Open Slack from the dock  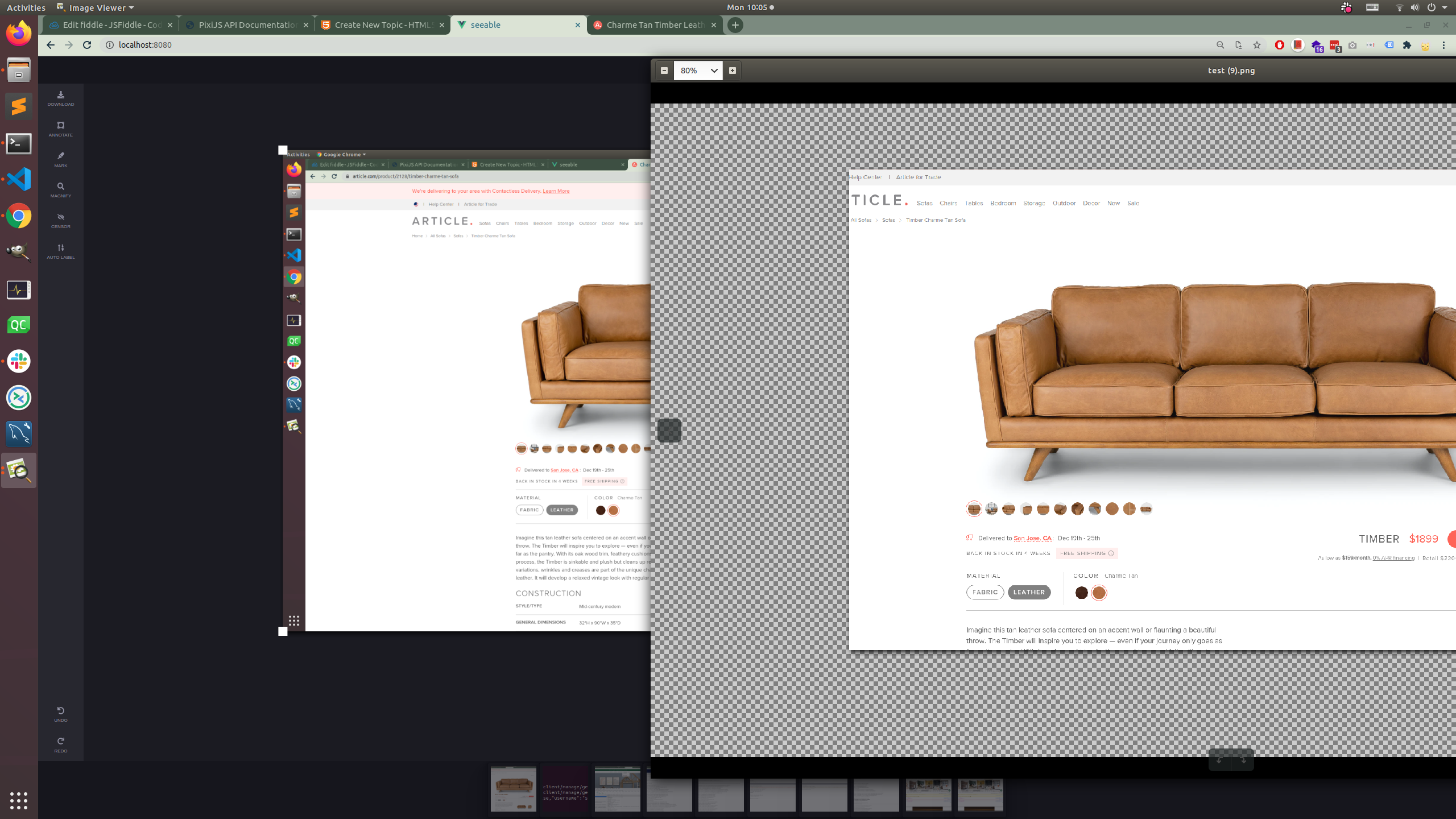[x=19, y=361]
